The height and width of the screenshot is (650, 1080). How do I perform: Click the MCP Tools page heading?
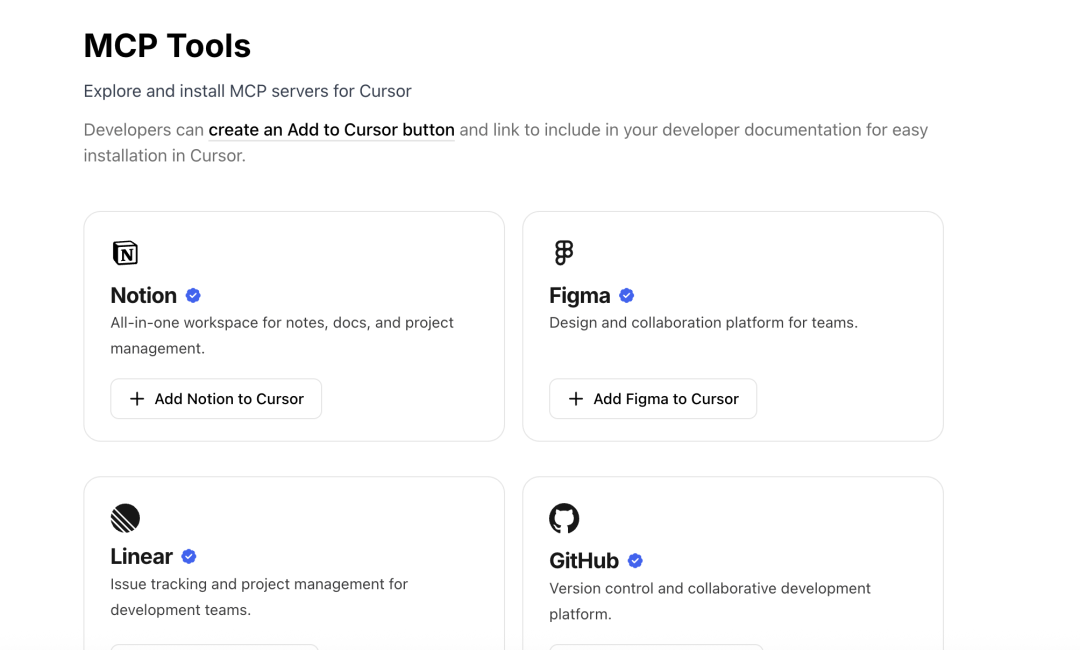[x=167, y=46]
